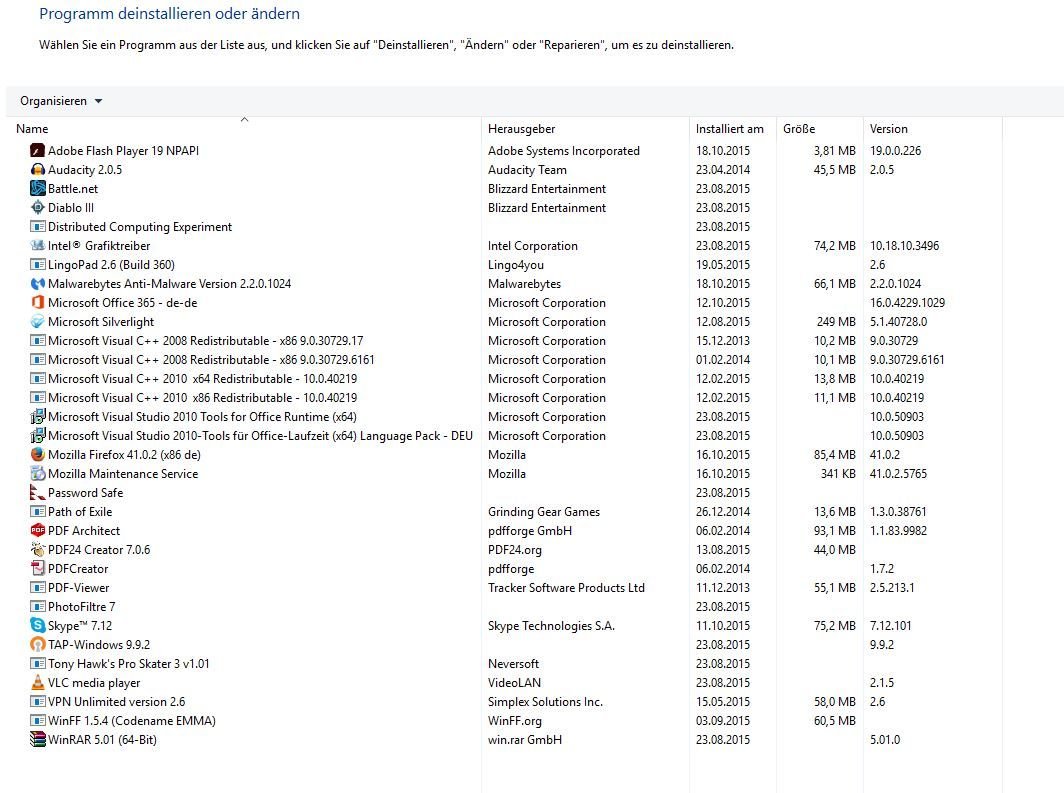Click the Microsoft Silverlight icon
Viewport: 1064px width, 793px height.
pos(38,322)
